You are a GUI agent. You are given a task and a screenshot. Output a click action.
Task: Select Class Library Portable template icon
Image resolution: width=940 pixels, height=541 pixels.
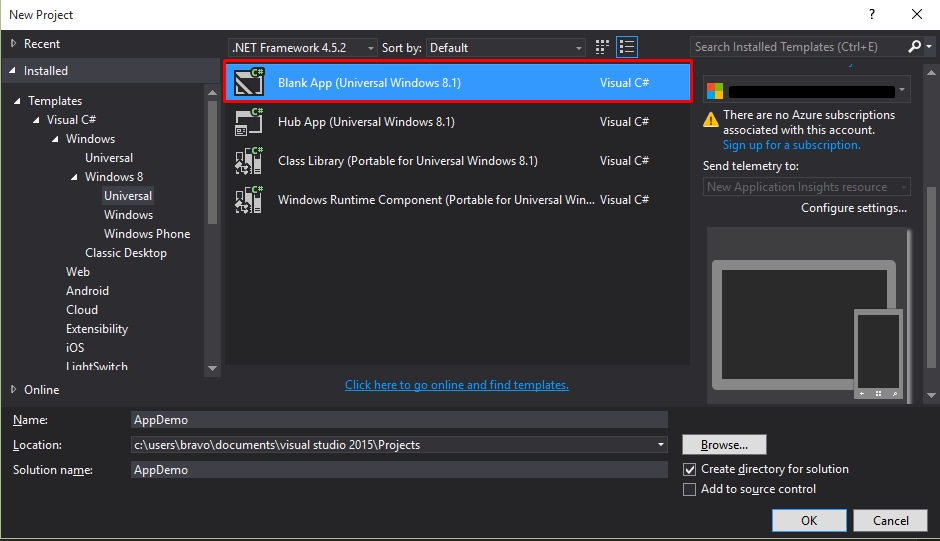[x=249, y=161]
